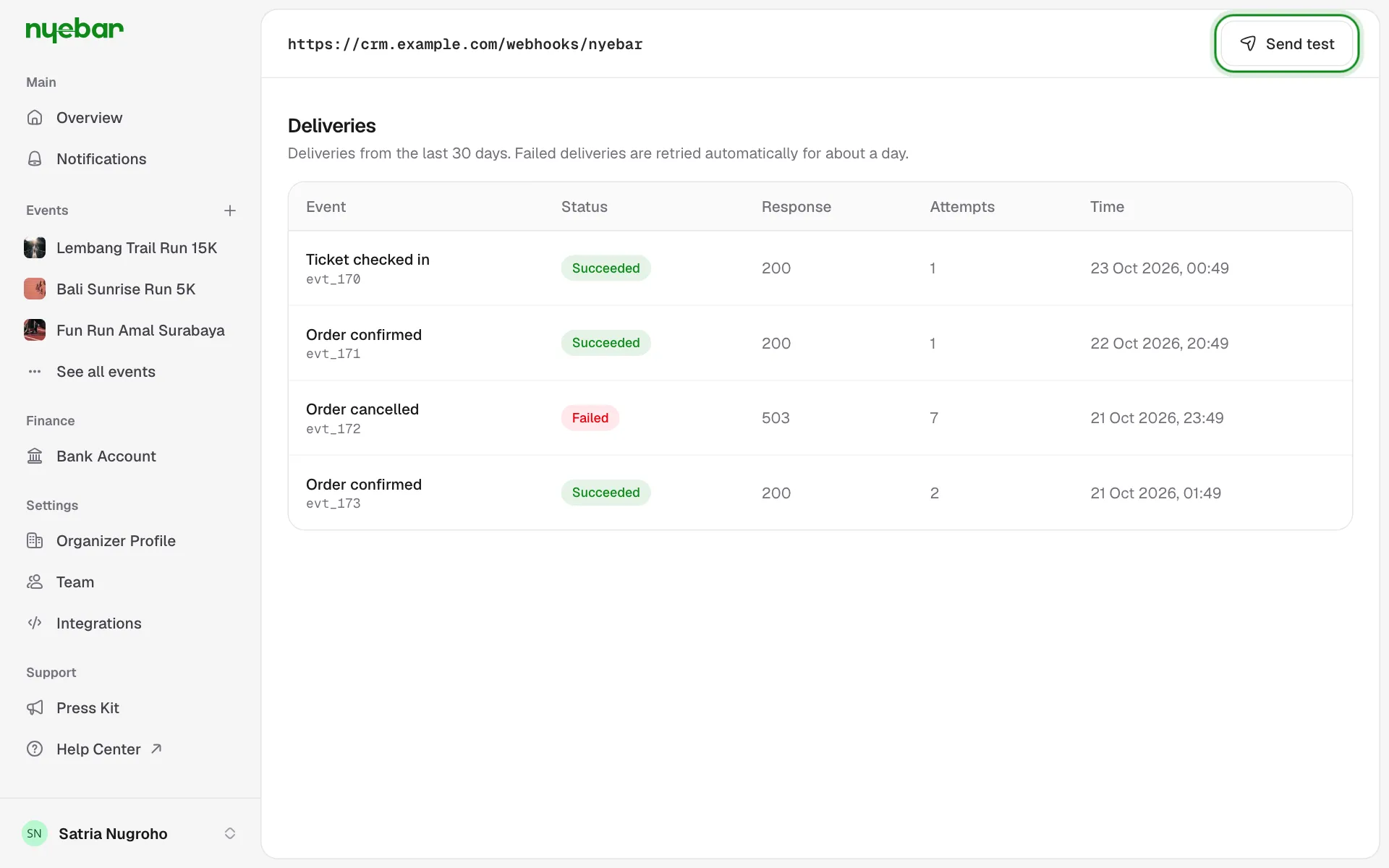Click the webhook URL text
This screenshot has height=868, width=1389.
[x=465, y=44]
